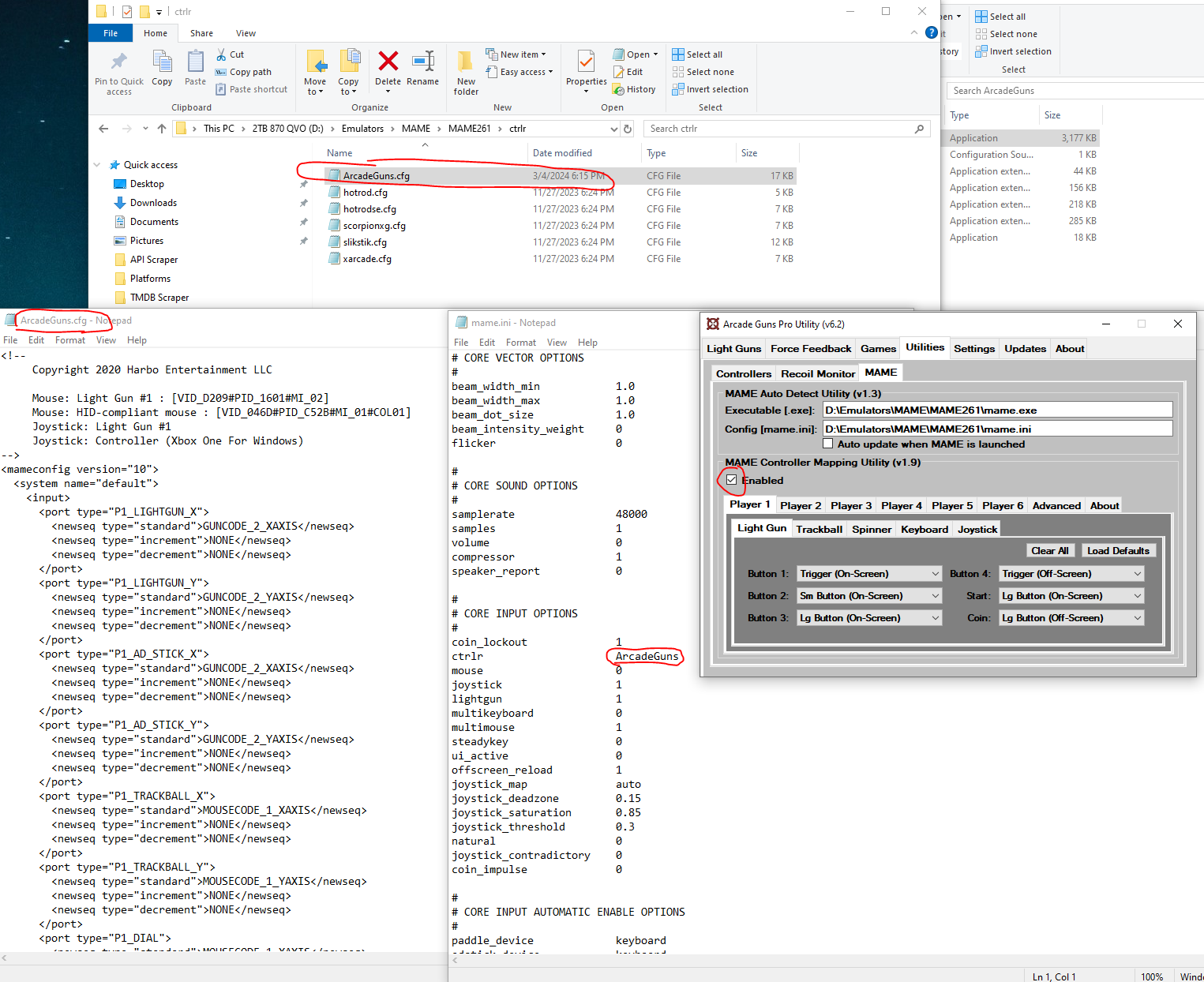
Task: Click the Back navigation arrow
Action: tap(103, 129)
